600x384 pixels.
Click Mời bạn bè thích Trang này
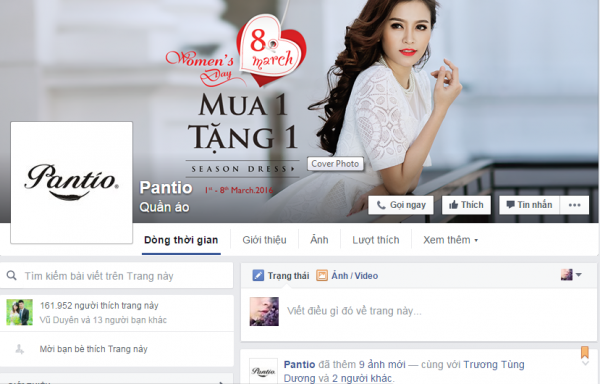(x=93, y=349)
